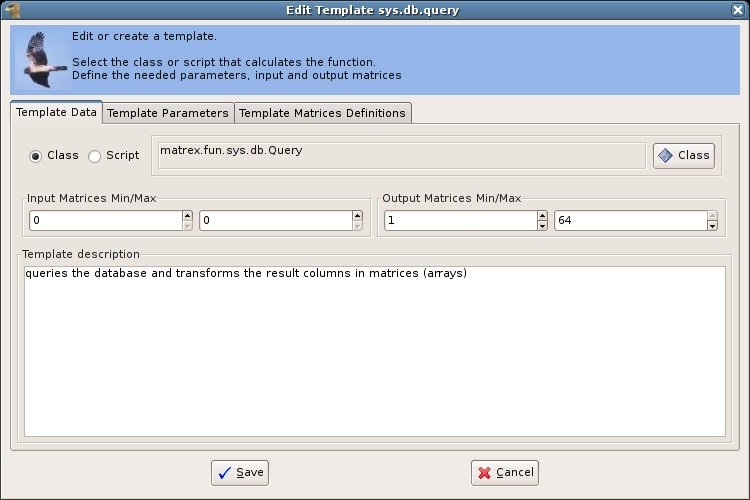
Task: Close the Edit Template dialog window
Action: click(738, 10)
